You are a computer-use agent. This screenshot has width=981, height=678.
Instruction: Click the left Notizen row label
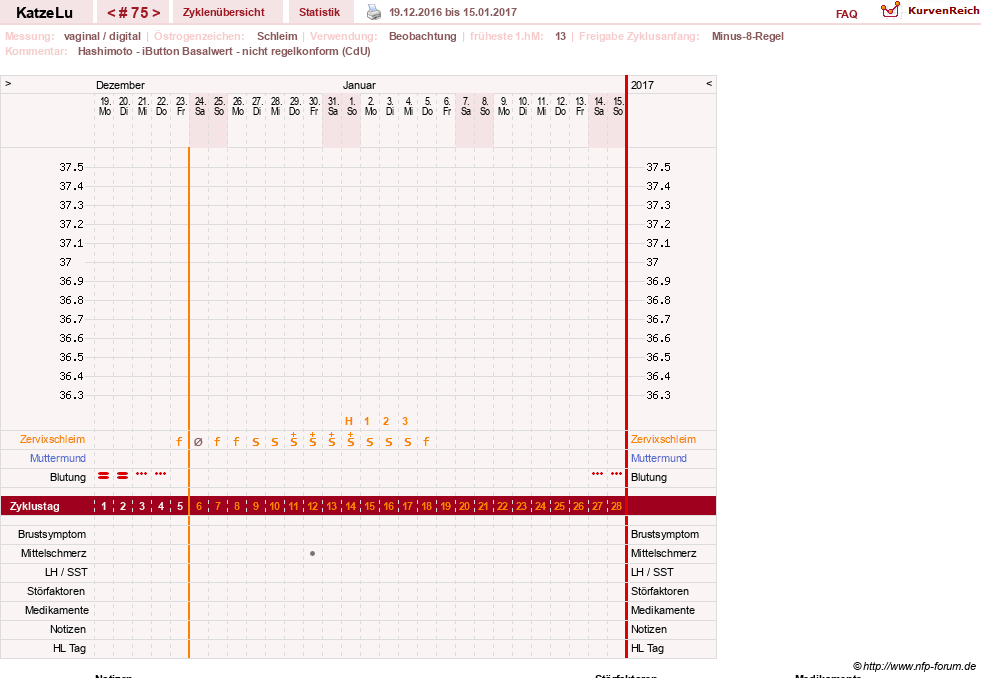click(68, 629)
